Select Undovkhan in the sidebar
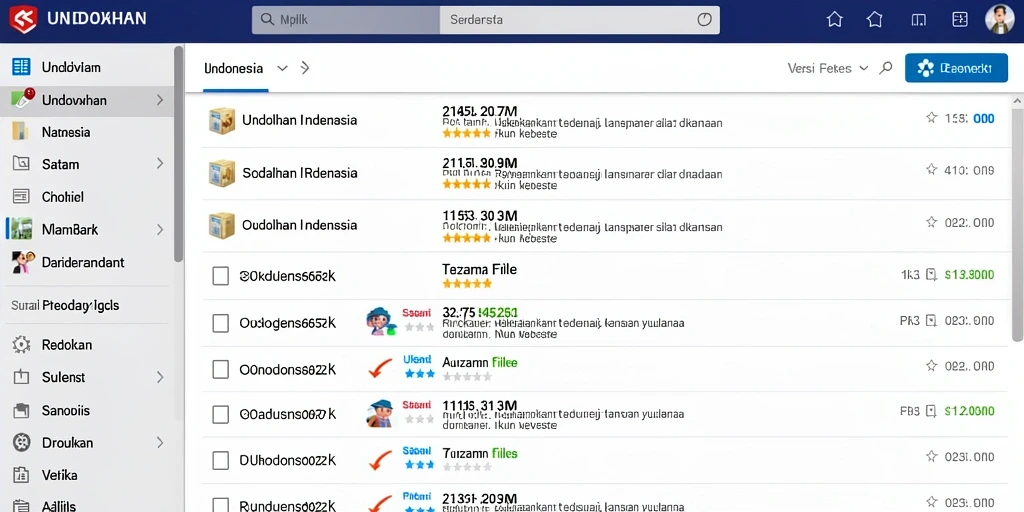 click(87, 100)
